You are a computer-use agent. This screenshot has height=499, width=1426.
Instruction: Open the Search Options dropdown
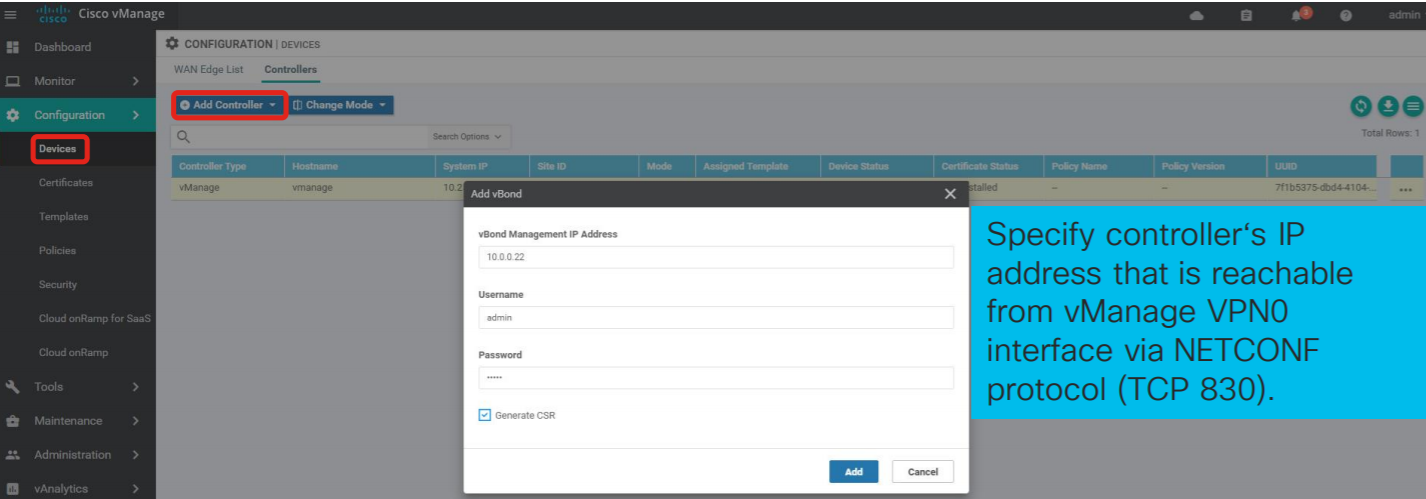[x=466, y=137]
